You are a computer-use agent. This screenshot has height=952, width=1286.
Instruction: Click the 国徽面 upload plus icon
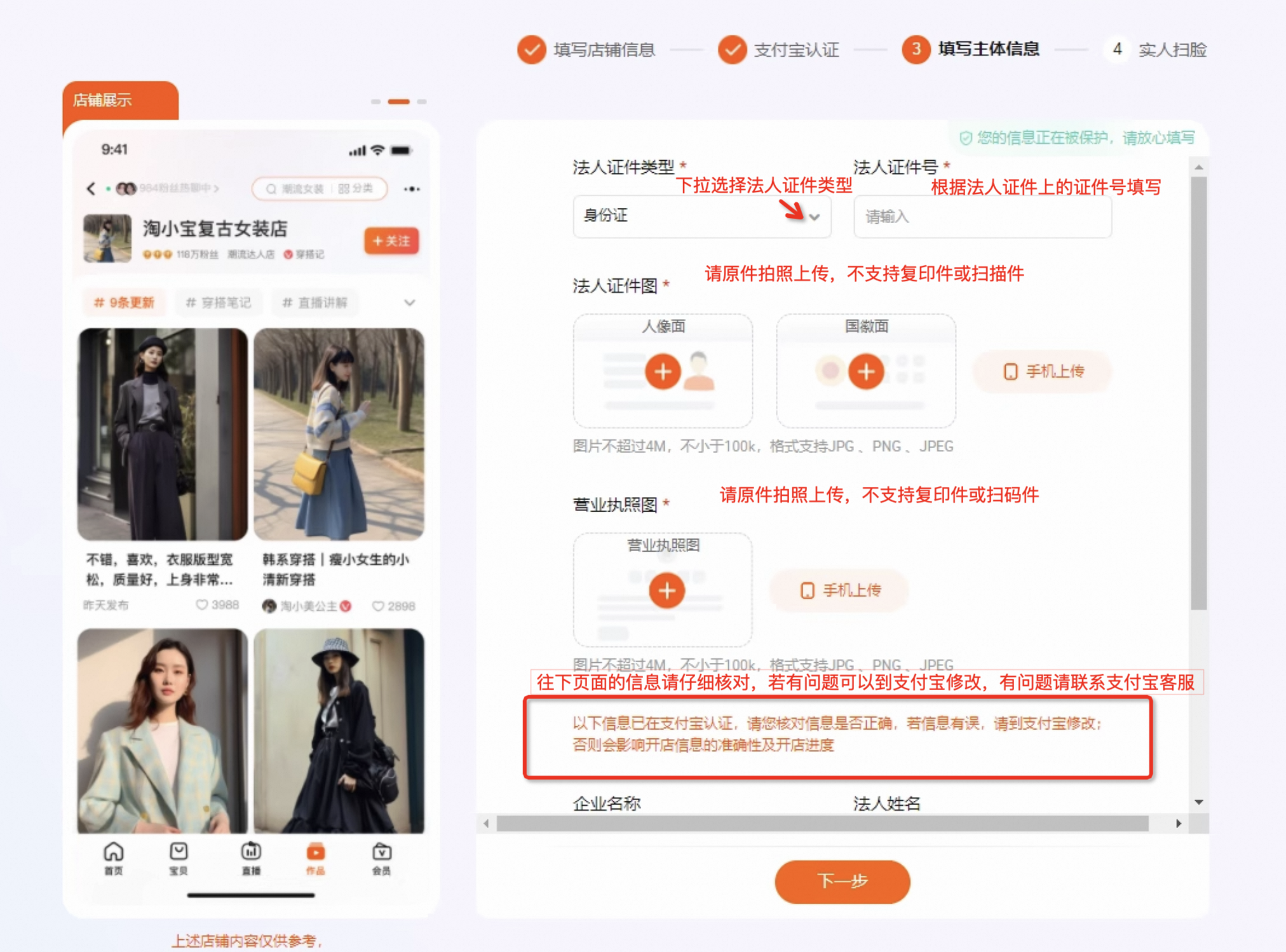(865, 371)
